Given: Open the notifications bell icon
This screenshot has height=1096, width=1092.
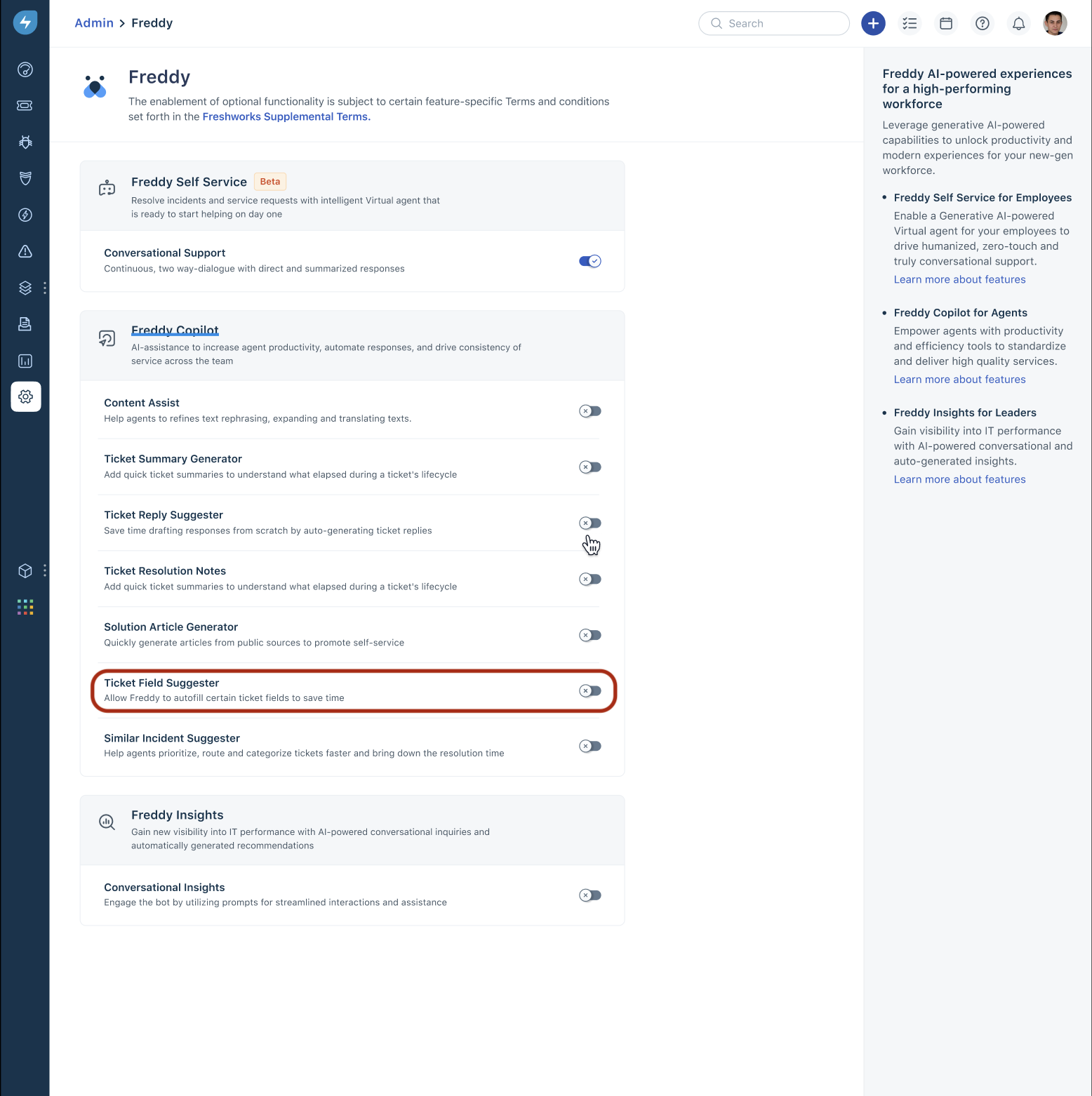Looking at the screenshot, I should tap(1019, 23).
